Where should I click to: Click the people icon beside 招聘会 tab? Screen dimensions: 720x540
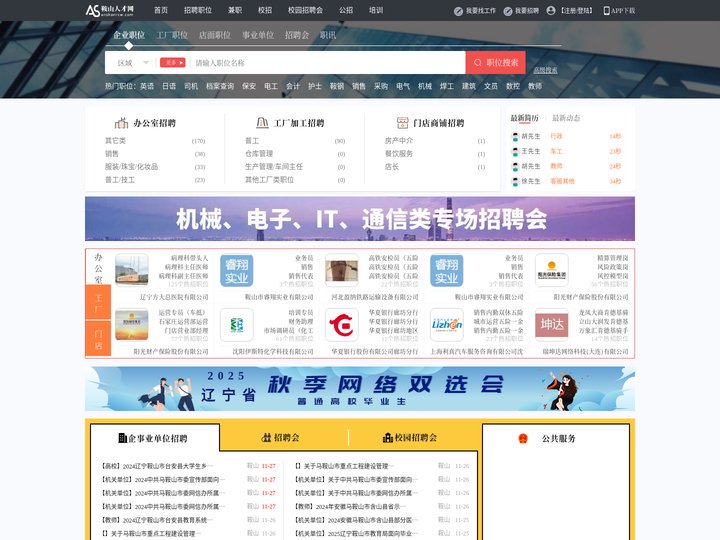[x=266, y=438]
